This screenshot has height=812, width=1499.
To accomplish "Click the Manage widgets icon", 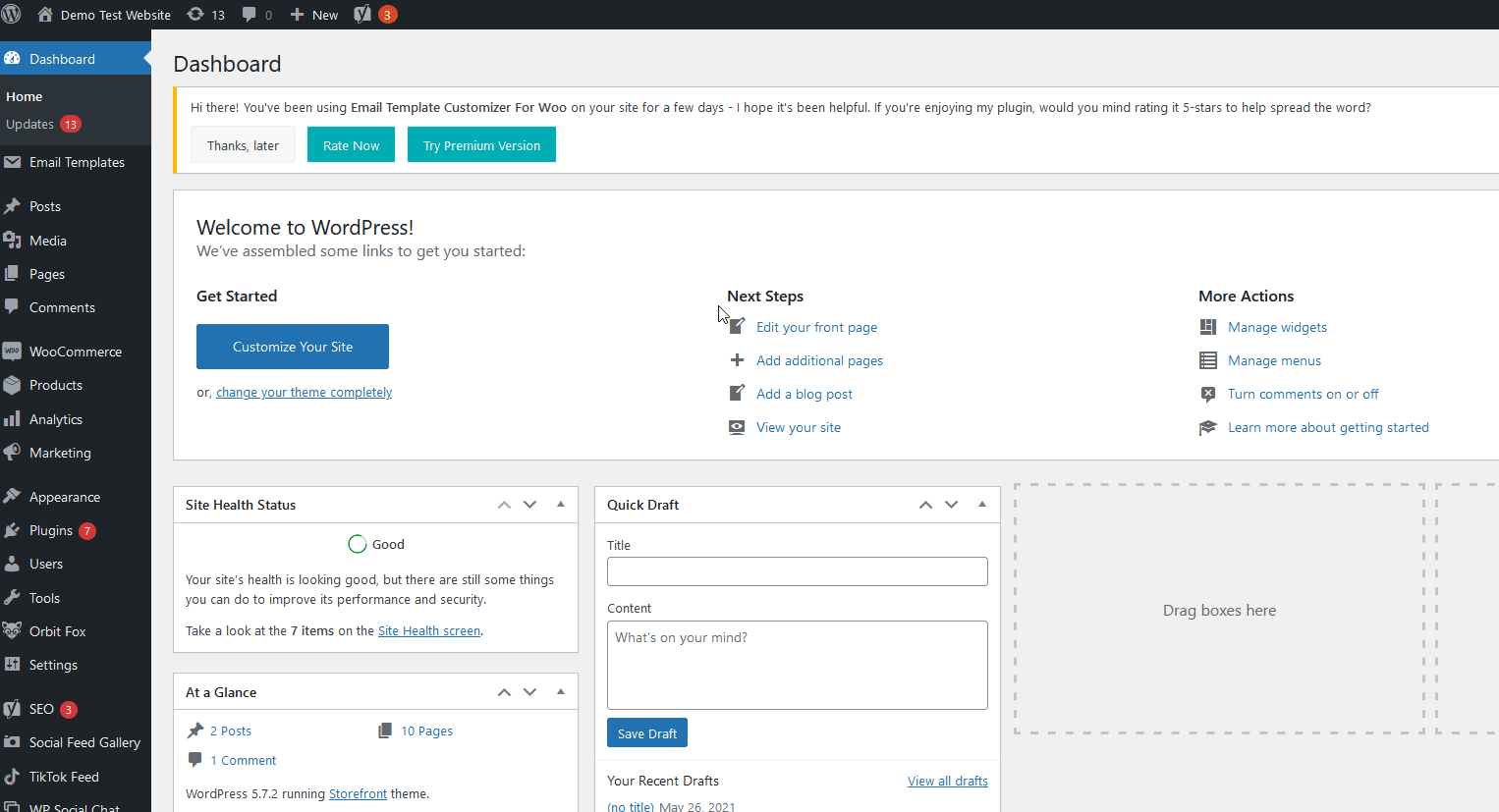I will (1208, 327).
